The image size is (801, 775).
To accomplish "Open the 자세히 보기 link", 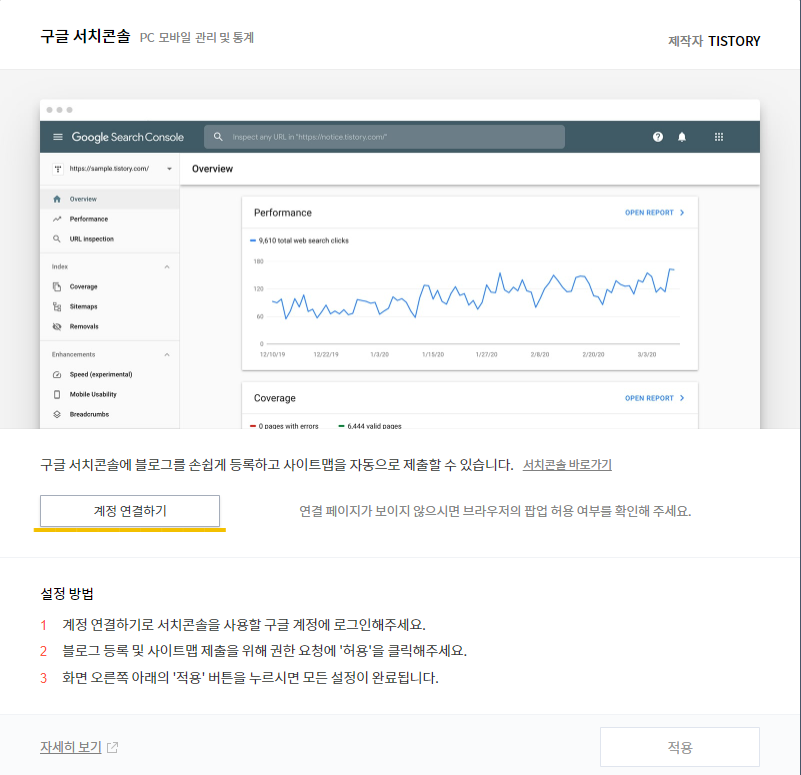I will point(71,747).
